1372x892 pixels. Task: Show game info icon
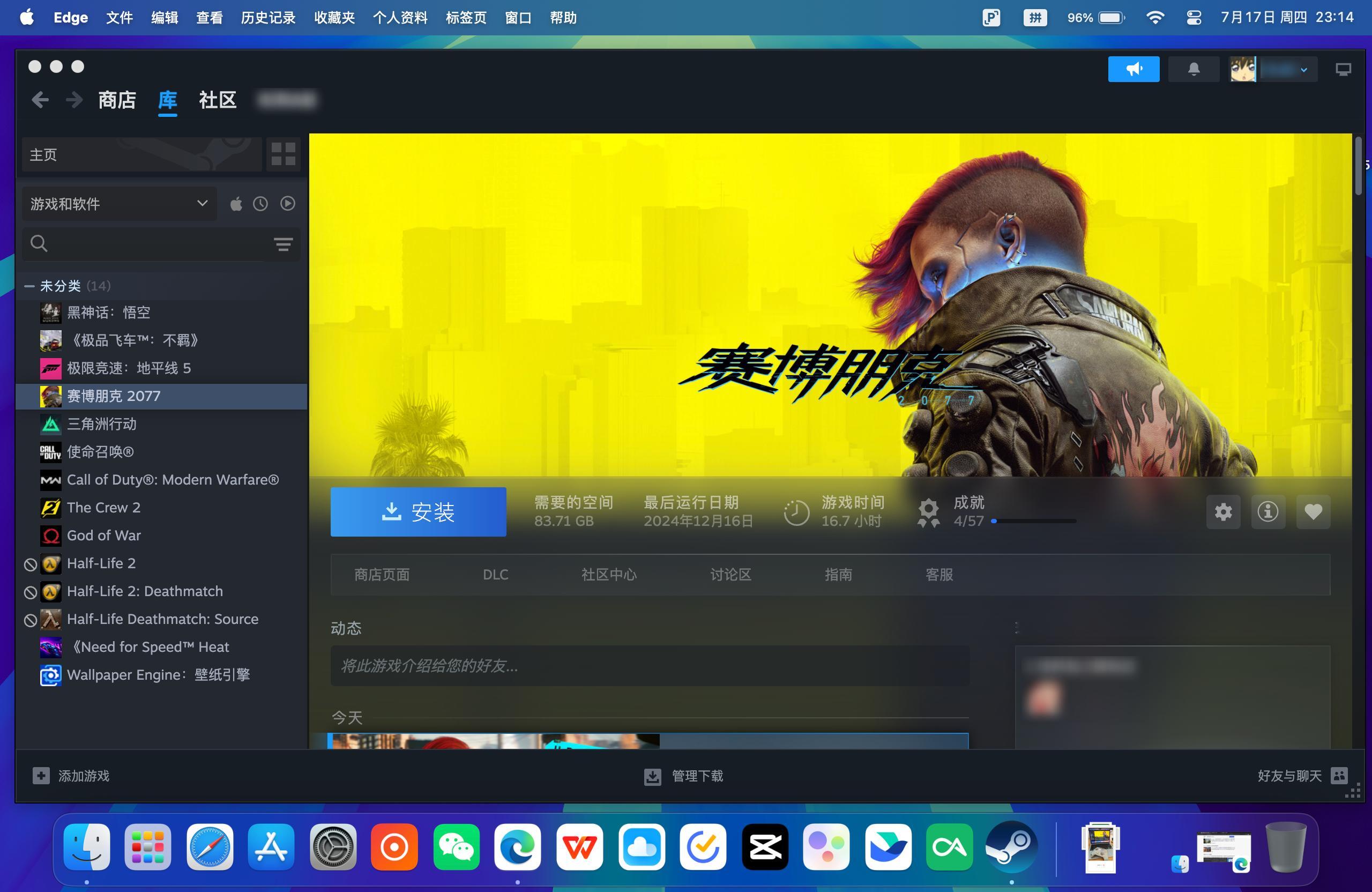(x=1267, y=511)
